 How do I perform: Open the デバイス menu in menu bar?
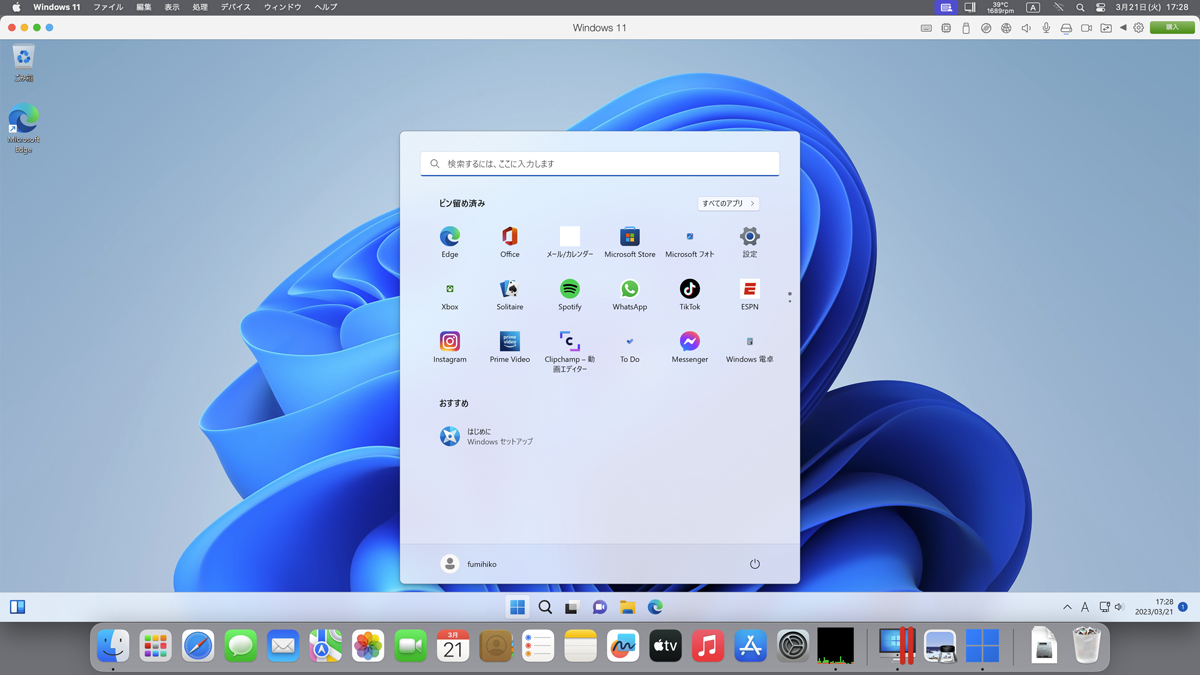click(x=236, y=7)
